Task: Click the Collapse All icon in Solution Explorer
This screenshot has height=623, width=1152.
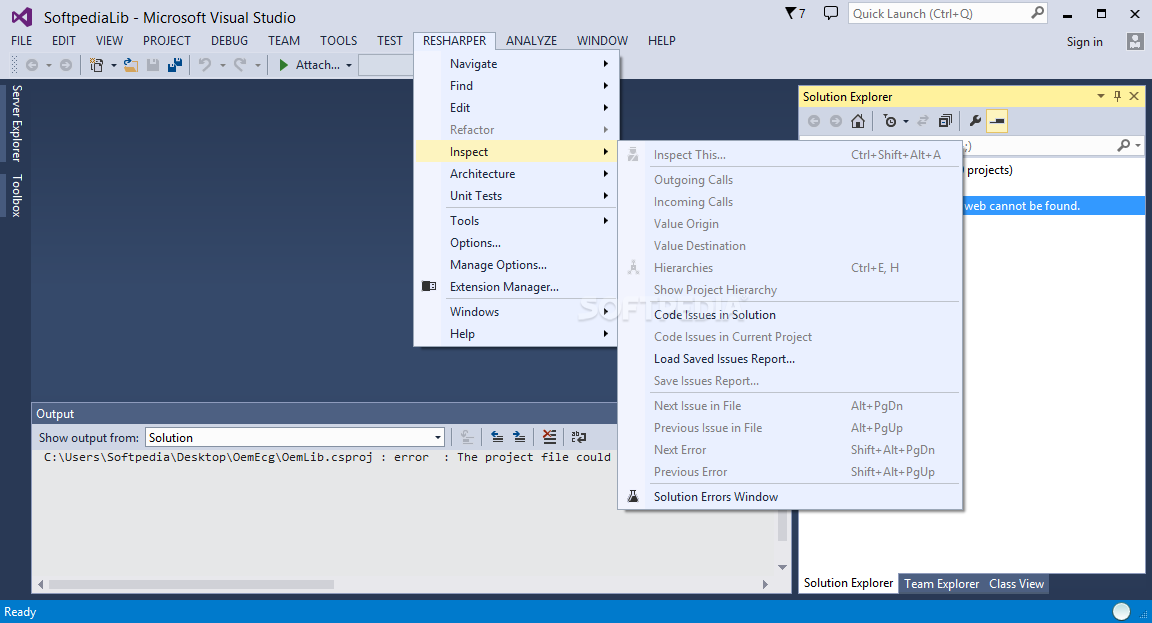Action: click(946, 121)
